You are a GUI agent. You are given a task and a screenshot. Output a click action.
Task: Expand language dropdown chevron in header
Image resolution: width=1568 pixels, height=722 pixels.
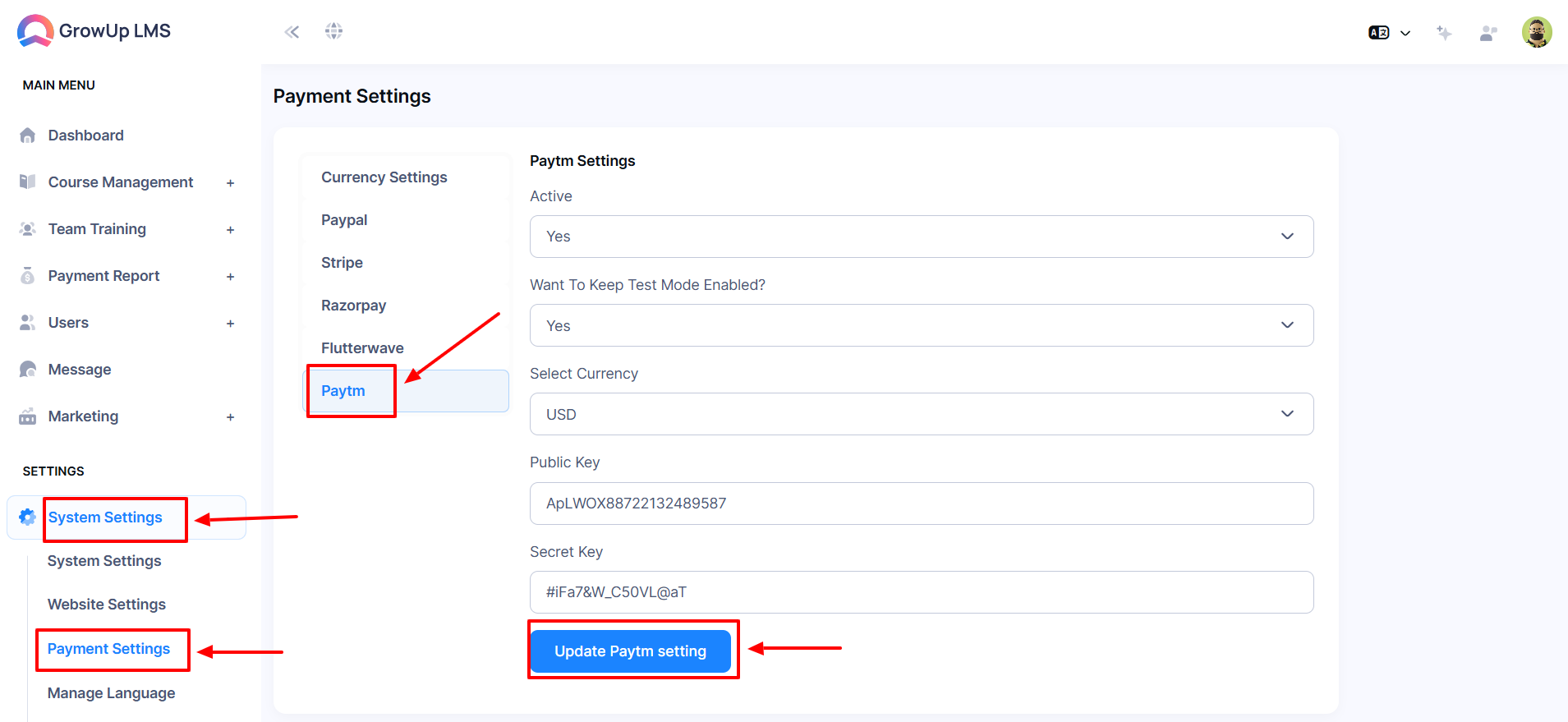point(1405,33)
